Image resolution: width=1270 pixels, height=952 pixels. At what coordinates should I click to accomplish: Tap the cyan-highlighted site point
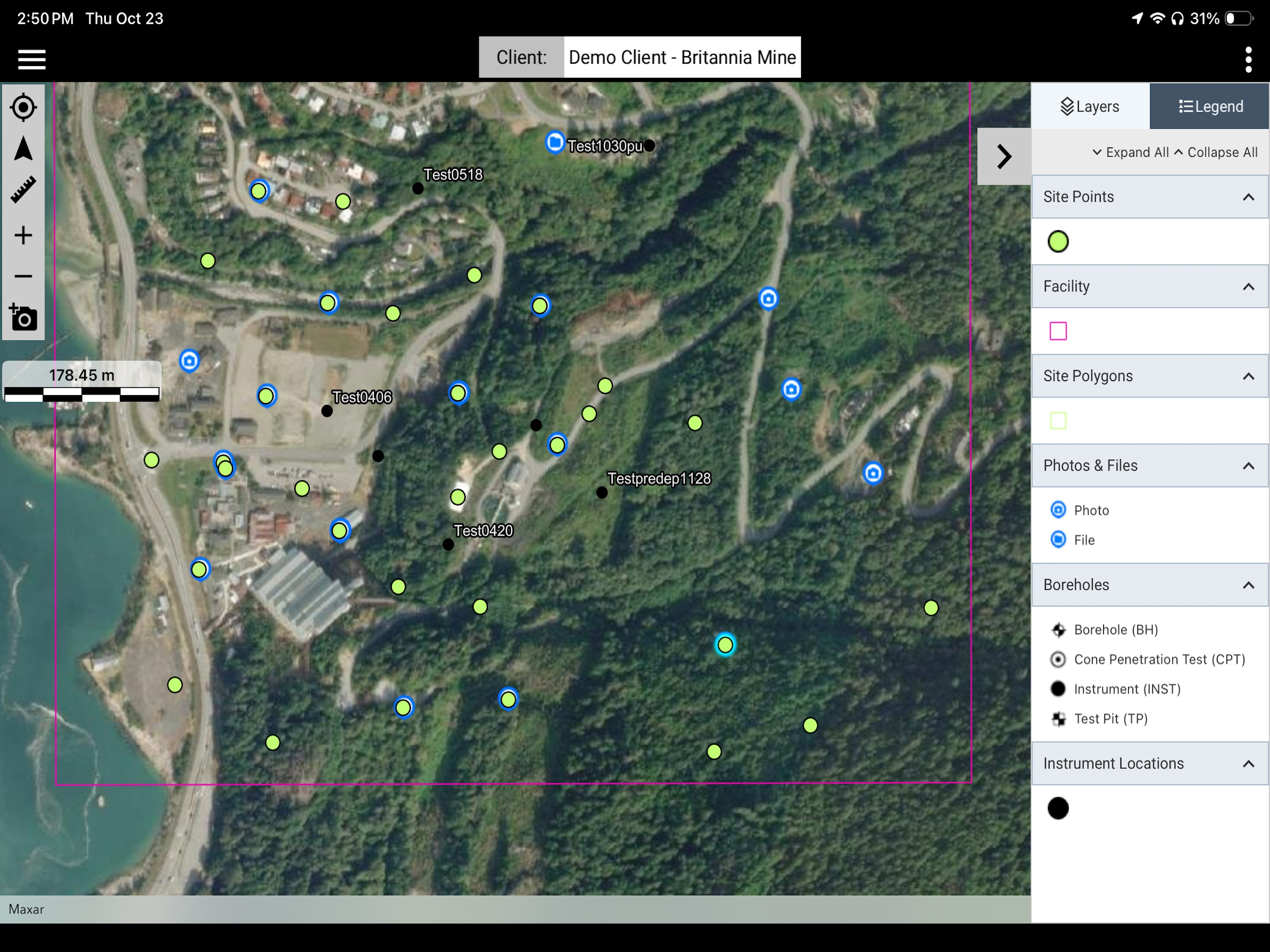coord(725,645)
